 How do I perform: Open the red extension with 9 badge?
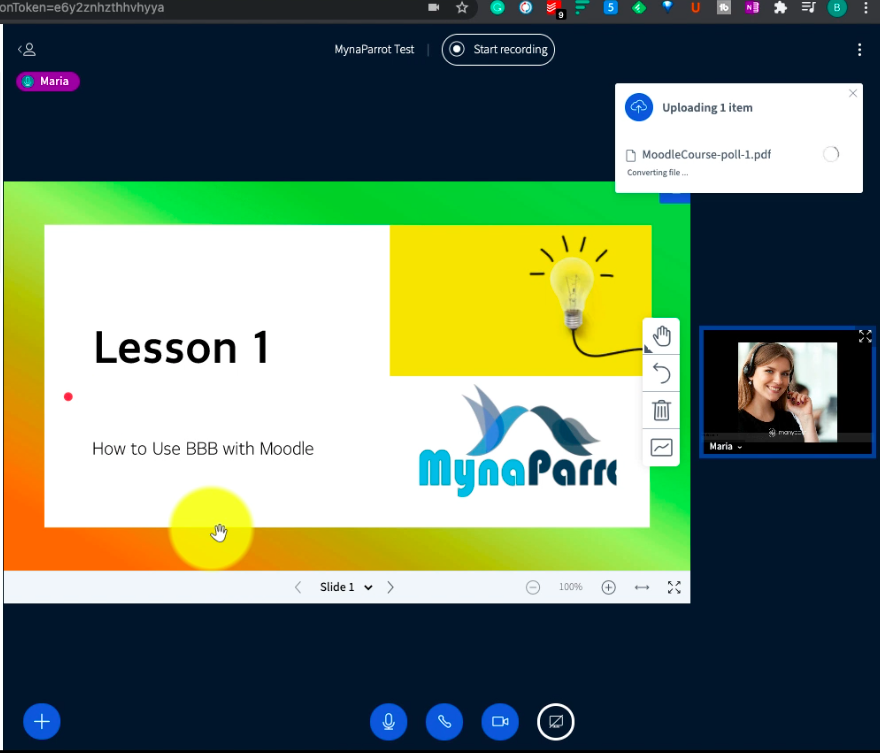554,9
